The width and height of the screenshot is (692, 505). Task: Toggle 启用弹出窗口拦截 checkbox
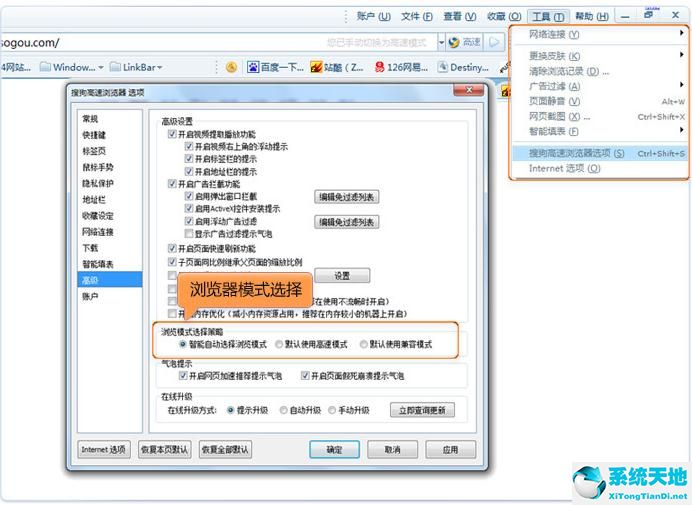pyautogui.click(x=189, y=196)
